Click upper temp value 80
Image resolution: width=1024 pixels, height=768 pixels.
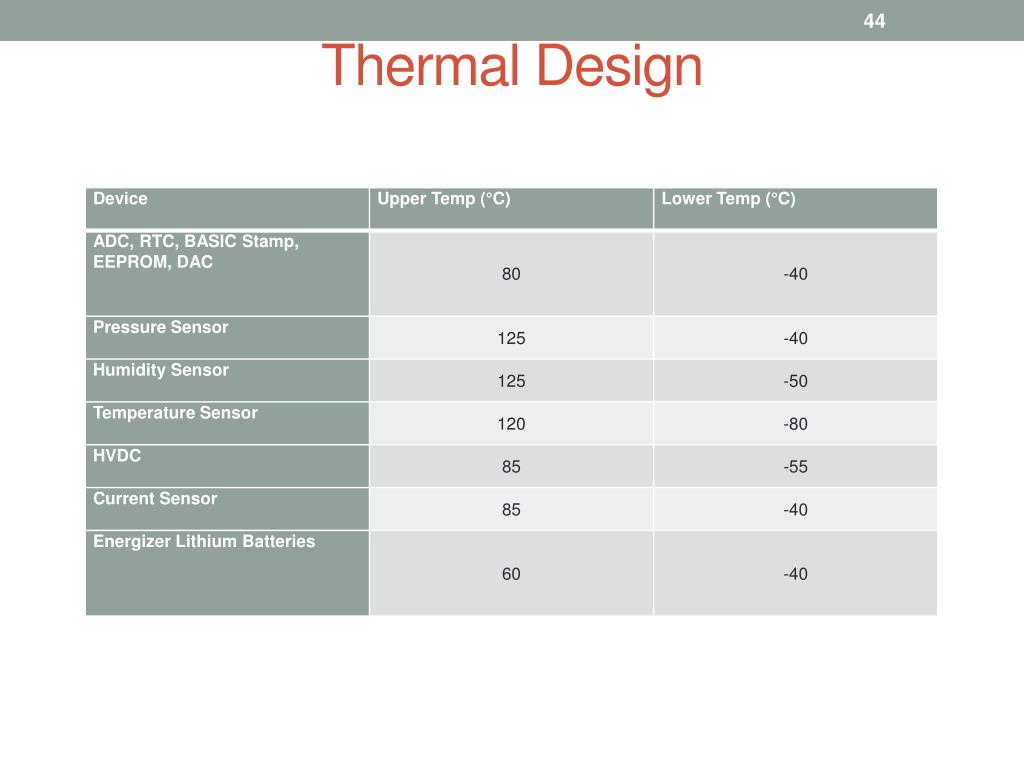click(x=511, y=274)
